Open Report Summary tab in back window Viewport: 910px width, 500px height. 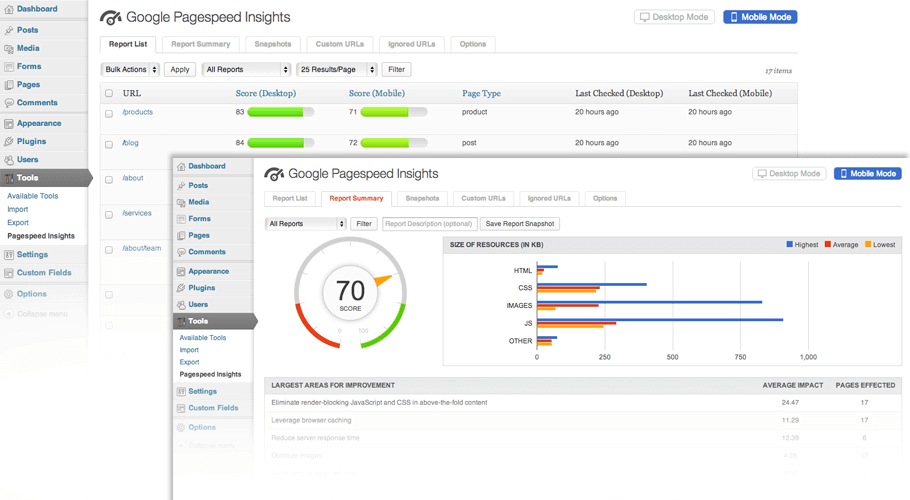tap(200, 44)
